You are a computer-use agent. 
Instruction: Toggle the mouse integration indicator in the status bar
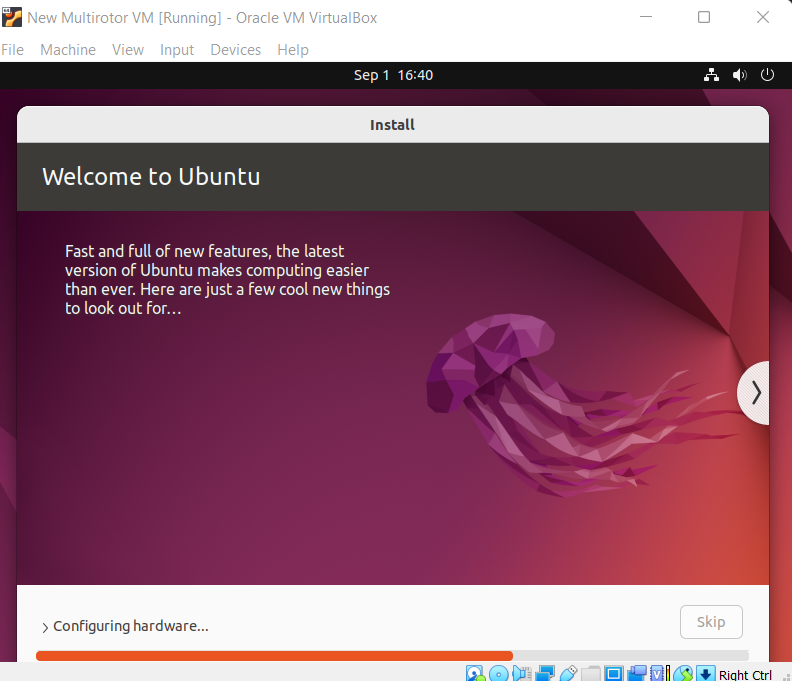coord(683,673)
